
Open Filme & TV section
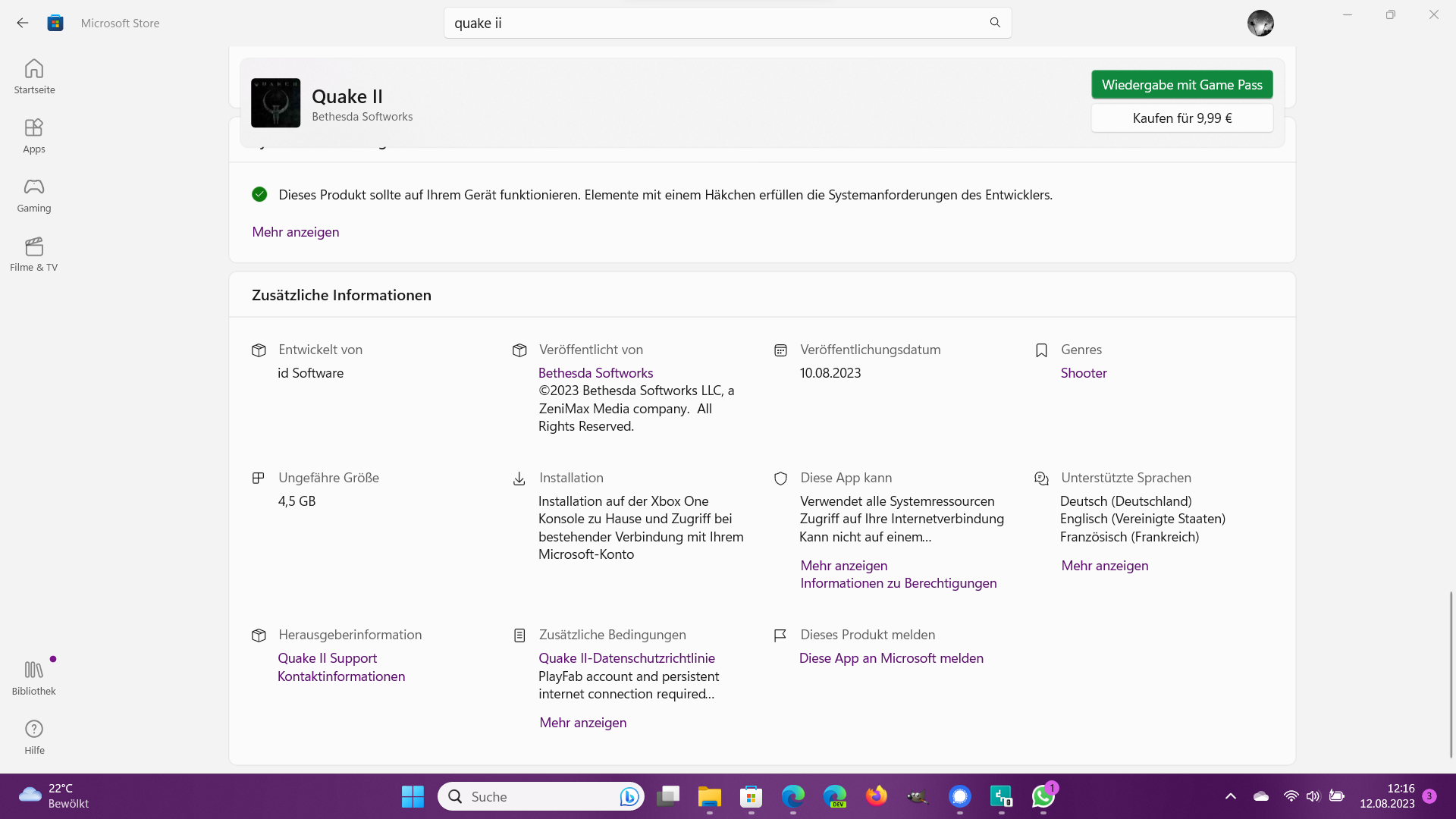34,254
